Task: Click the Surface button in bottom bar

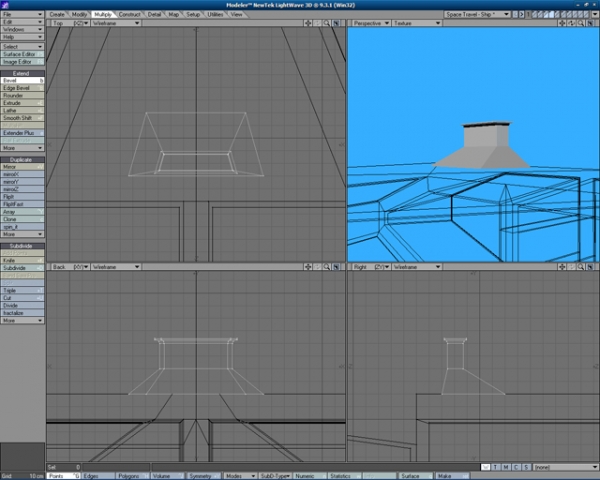Action: 416,476
